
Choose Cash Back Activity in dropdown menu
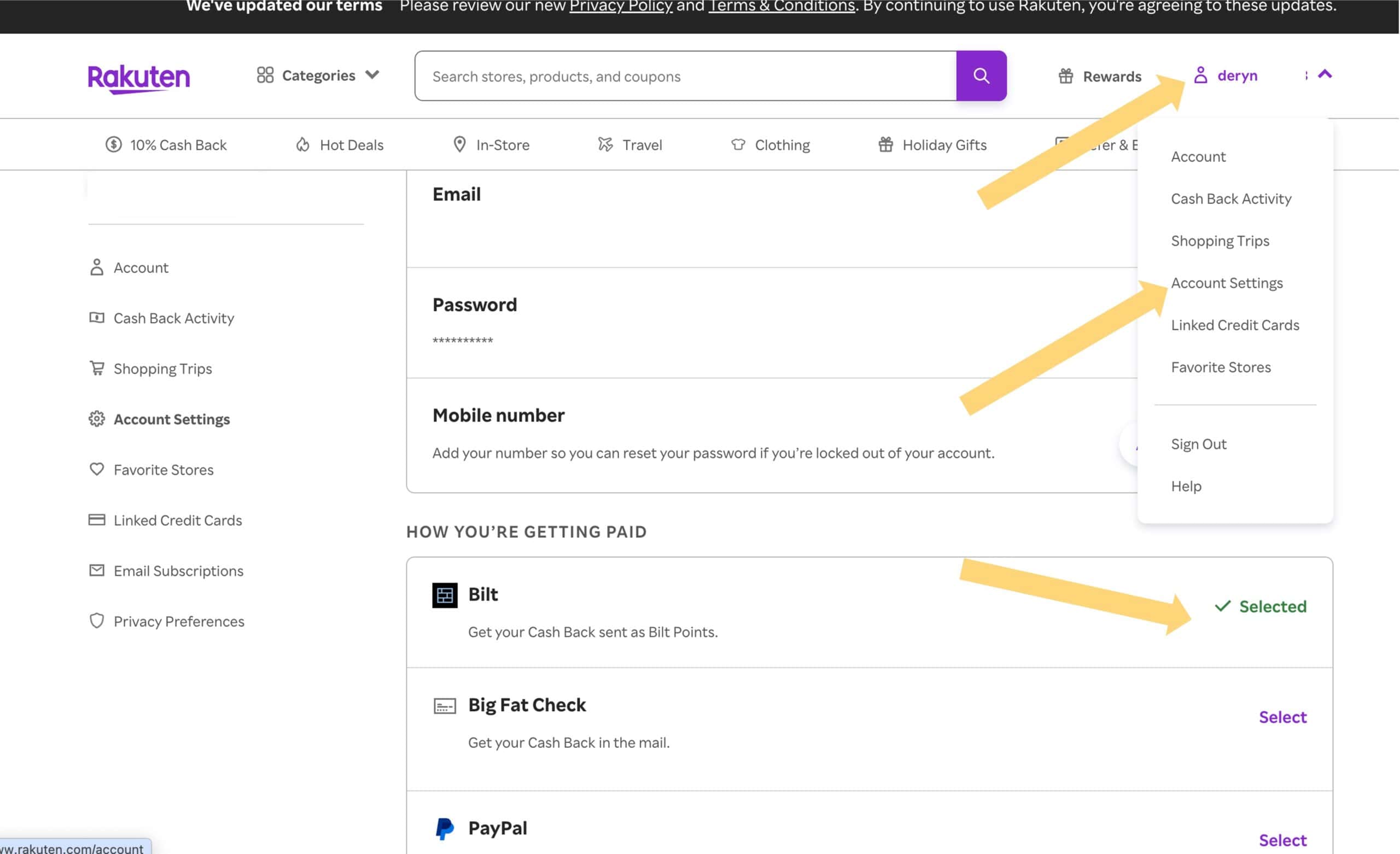point(1231,198)
